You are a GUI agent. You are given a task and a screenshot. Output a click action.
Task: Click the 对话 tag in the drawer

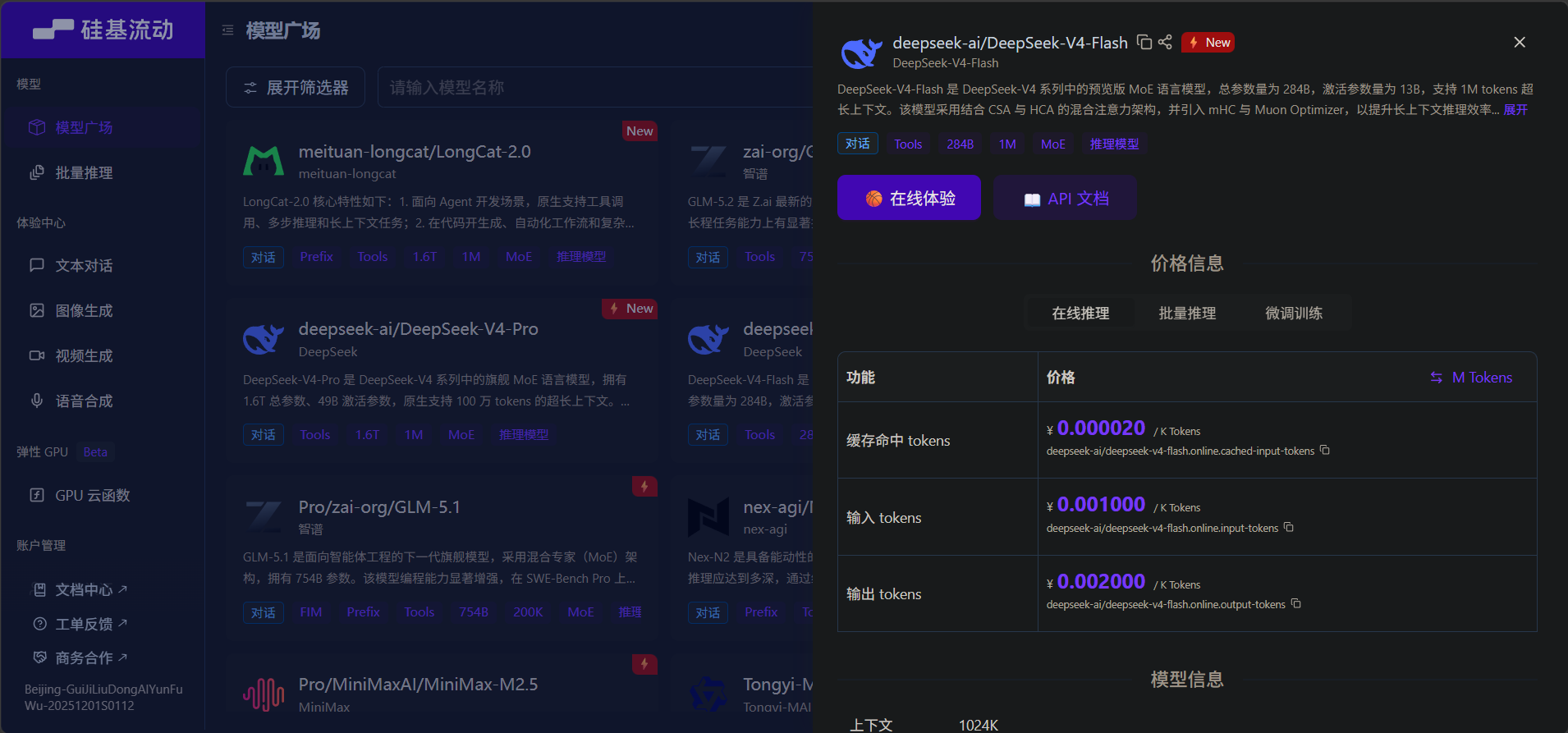(x=858, y=144)
